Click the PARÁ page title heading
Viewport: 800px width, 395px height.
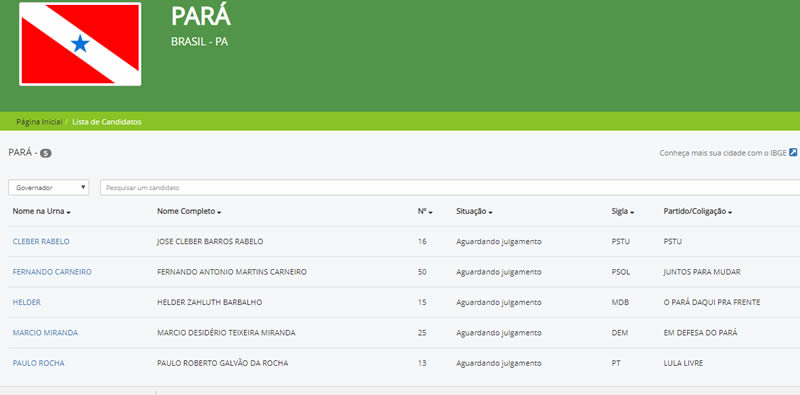201,15
